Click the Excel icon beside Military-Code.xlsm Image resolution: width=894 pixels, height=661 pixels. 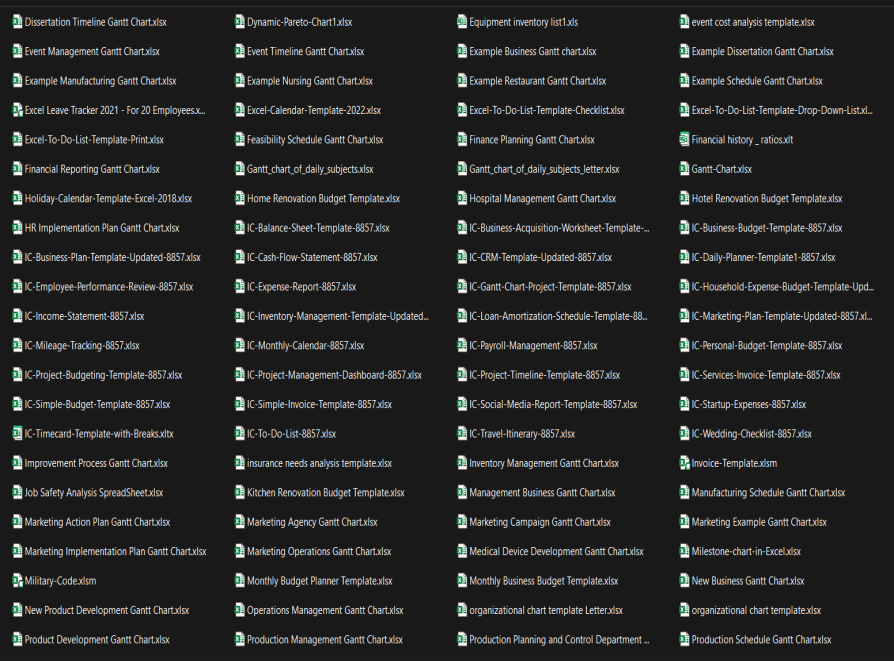pos(17,581)
